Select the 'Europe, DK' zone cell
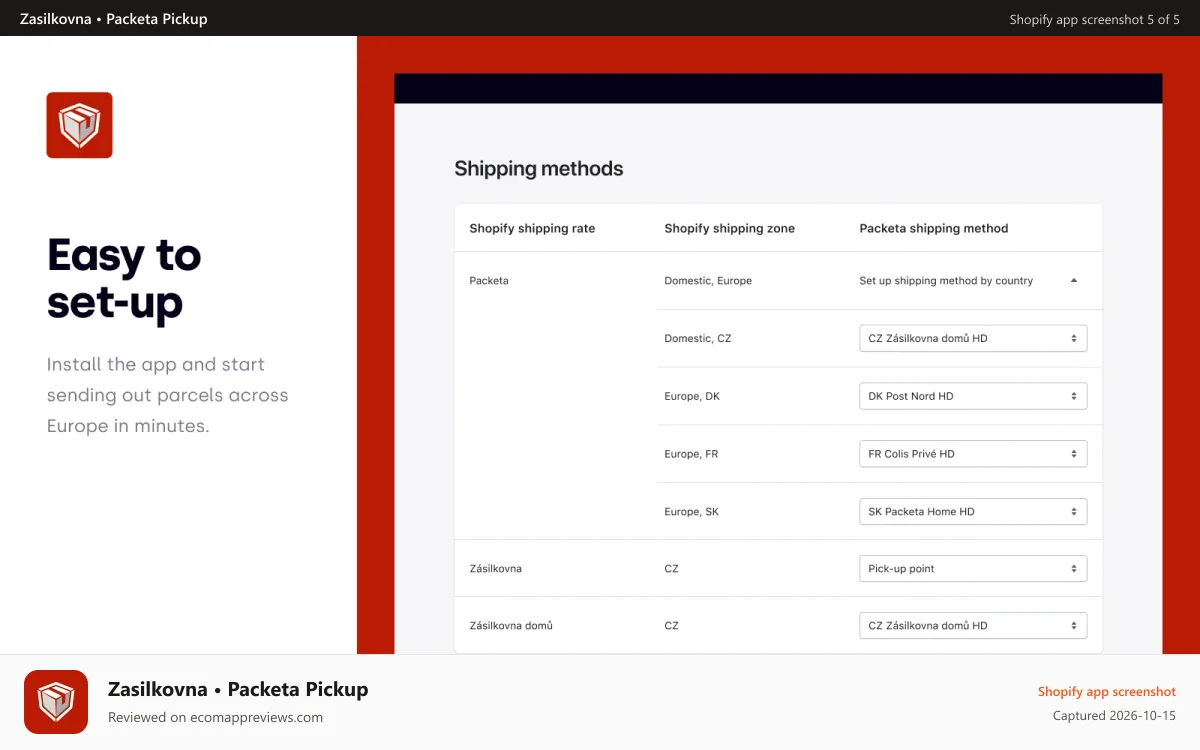This screenshot has width=1200, height=750. [x=692, y=396]
